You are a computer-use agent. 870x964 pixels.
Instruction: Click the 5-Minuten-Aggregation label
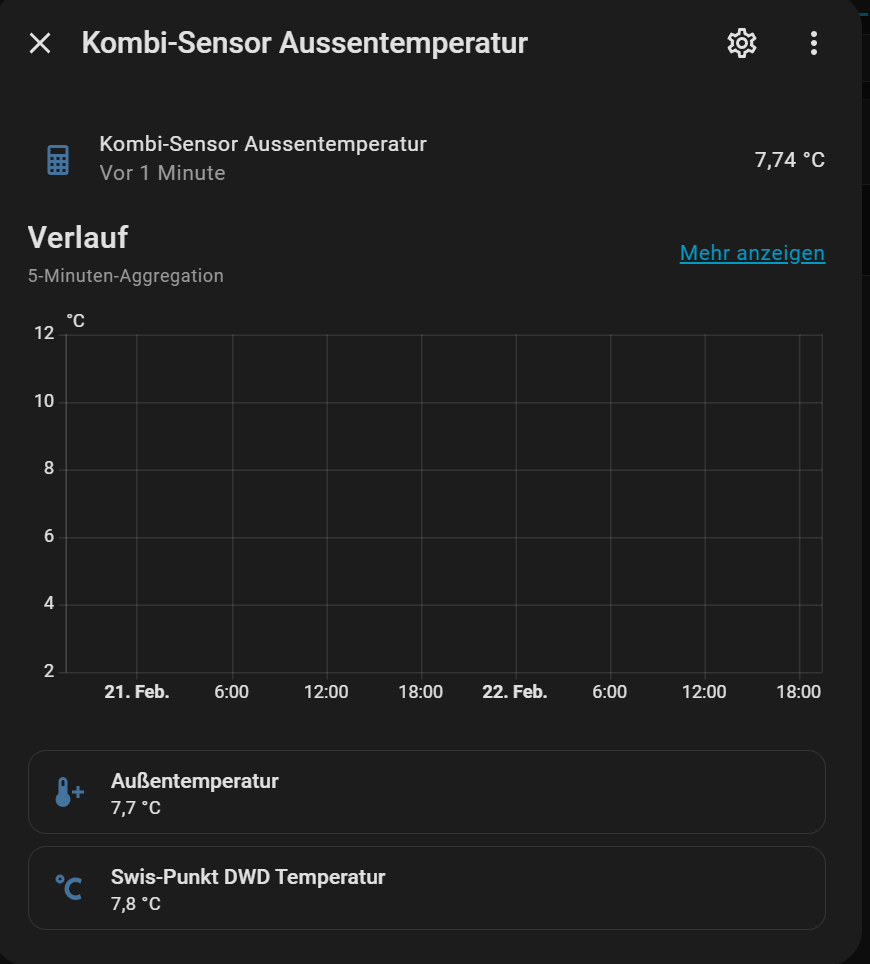[x=126, y=276]
